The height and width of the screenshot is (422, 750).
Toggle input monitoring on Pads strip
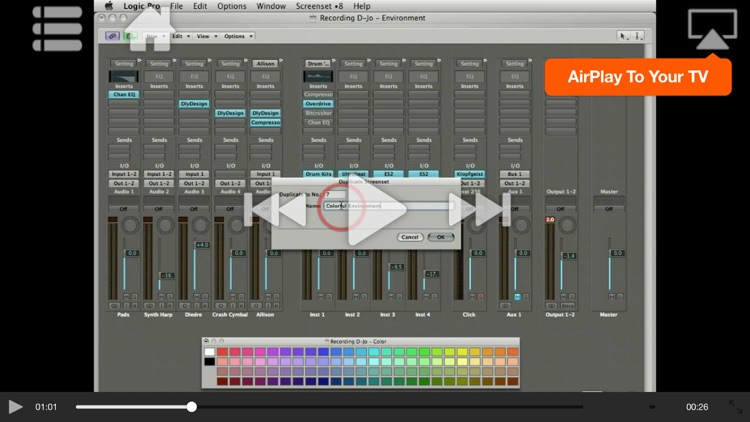[127, 305]
